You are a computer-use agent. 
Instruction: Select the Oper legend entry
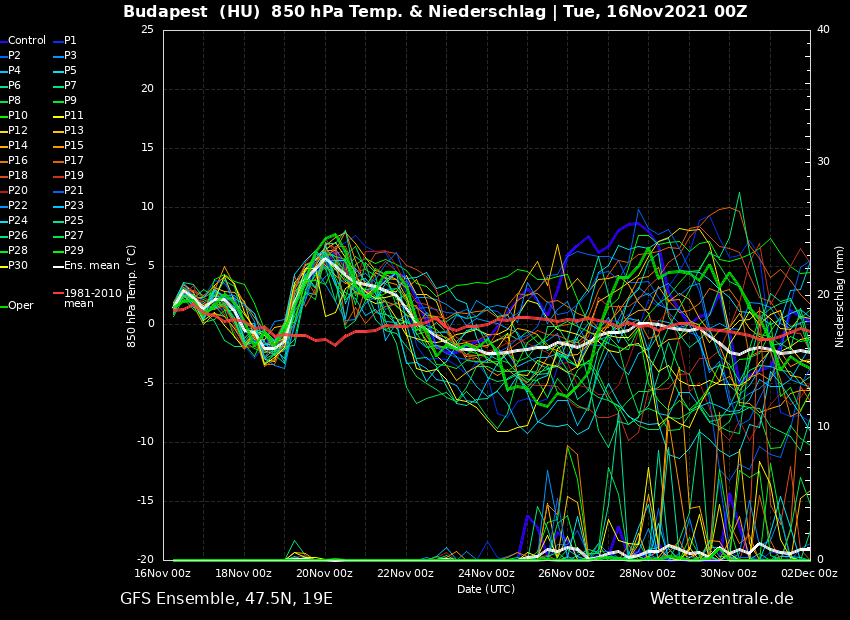click(x=20, y=306)
